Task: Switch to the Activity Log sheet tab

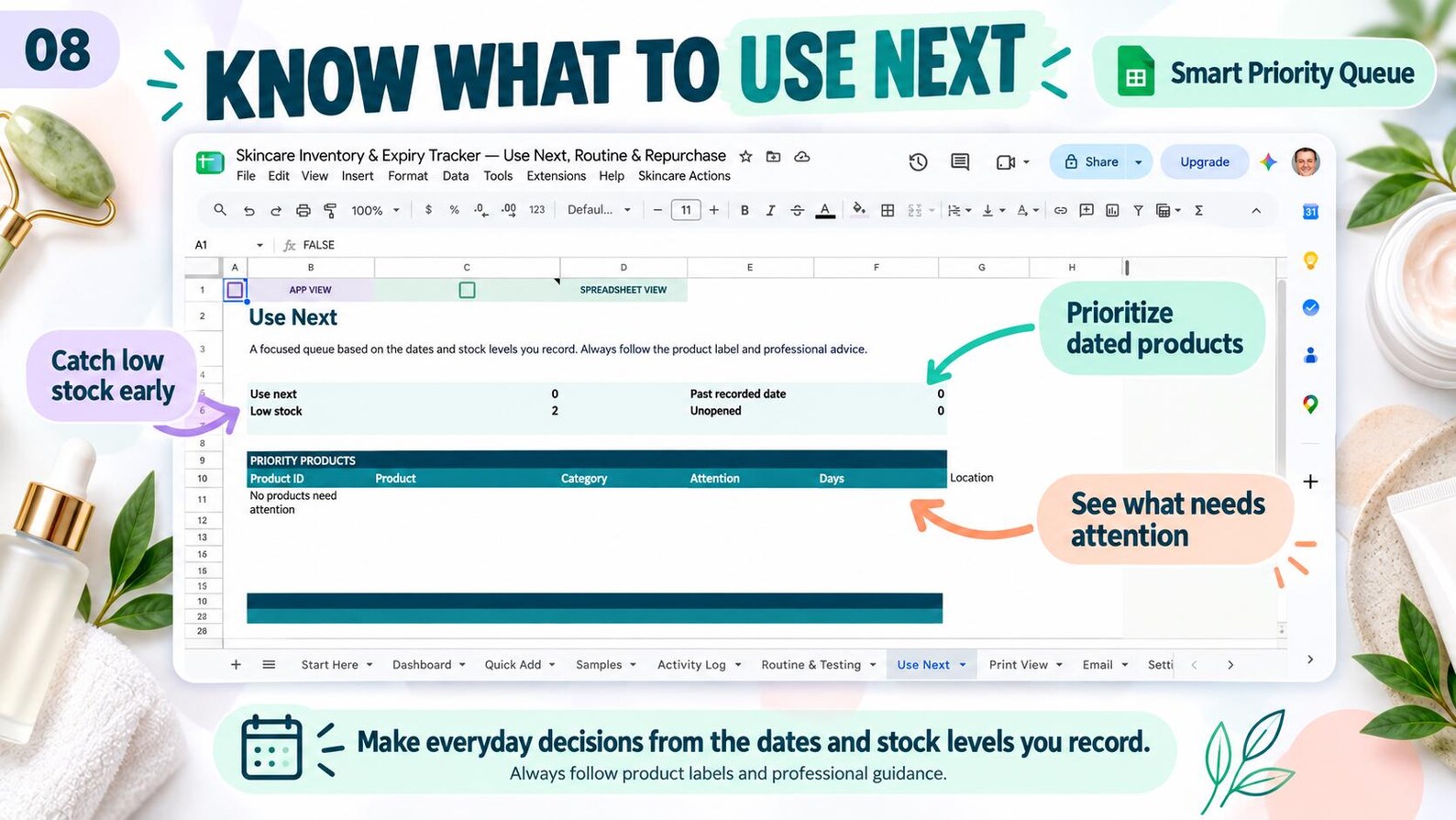Action: (691, 665)
